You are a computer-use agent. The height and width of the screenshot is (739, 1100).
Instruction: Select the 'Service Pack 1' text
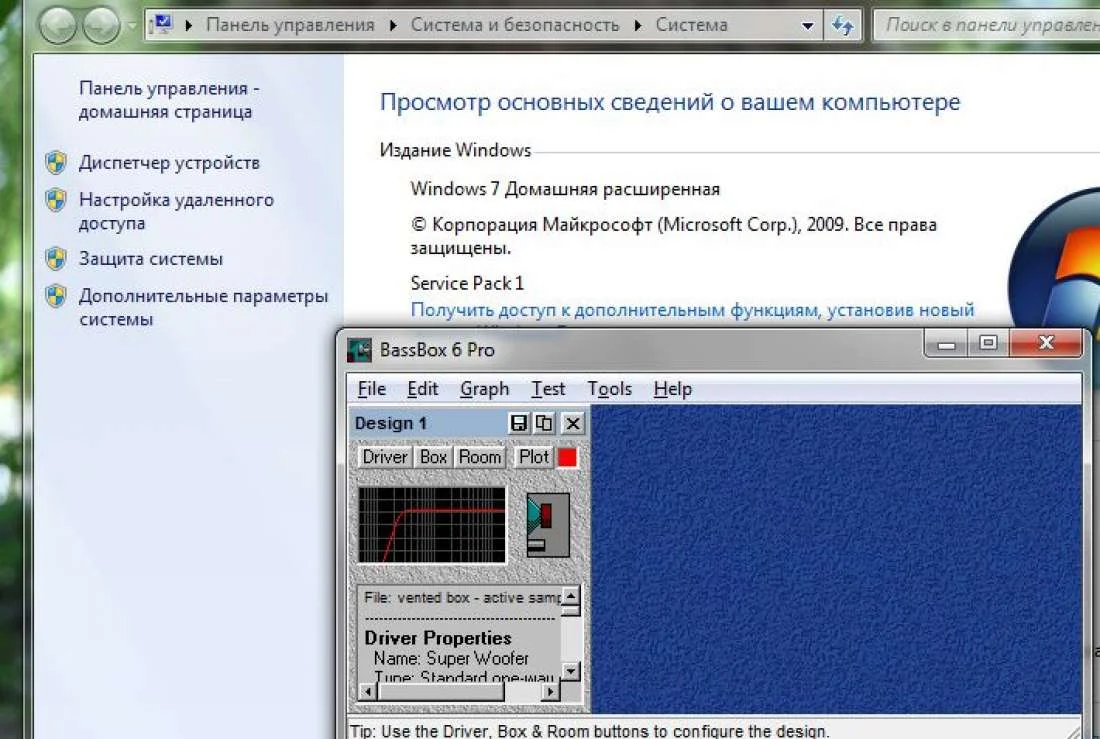pos(467,284)
